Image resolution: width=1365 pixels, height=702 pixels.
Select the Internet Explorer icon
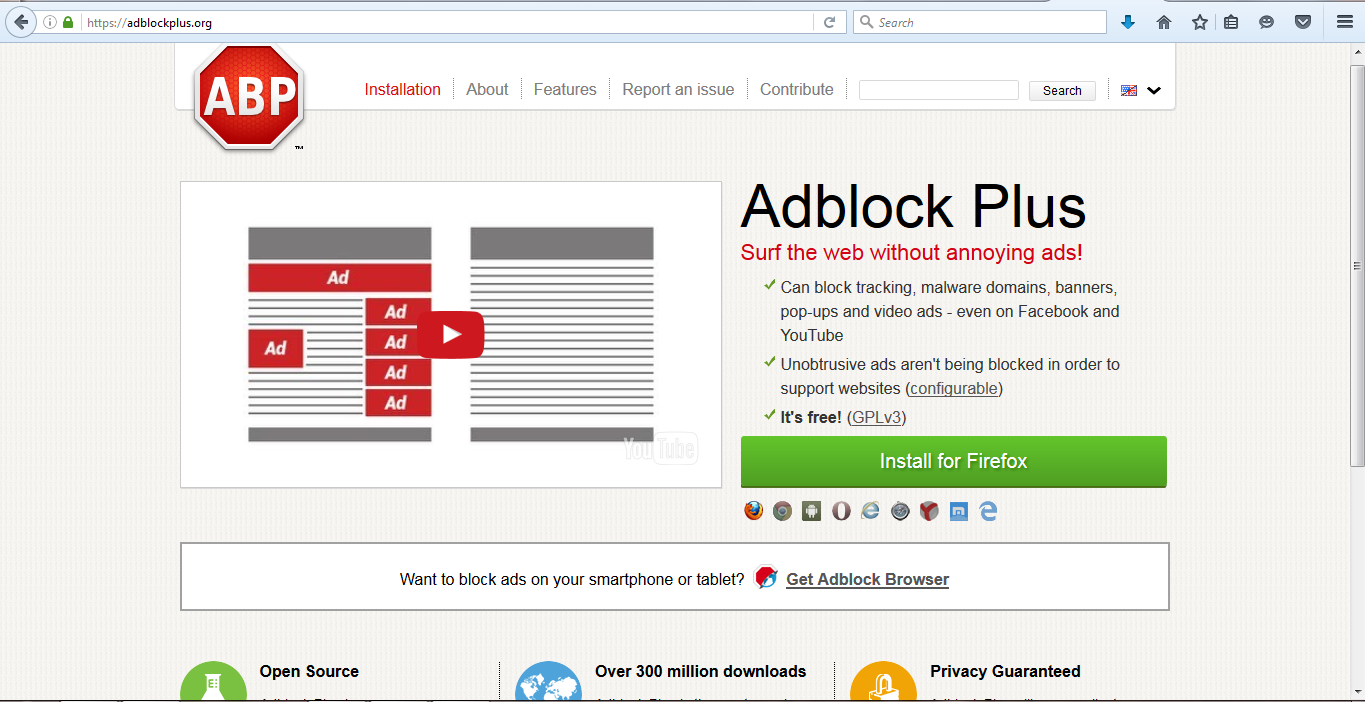click(871, 511)
